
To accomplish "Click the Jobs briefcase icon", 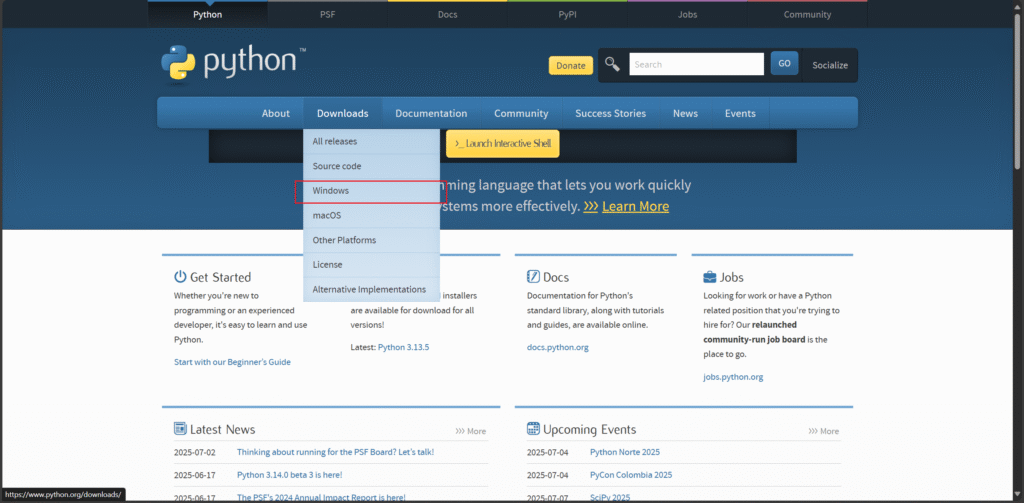I will tap(710, 277).
